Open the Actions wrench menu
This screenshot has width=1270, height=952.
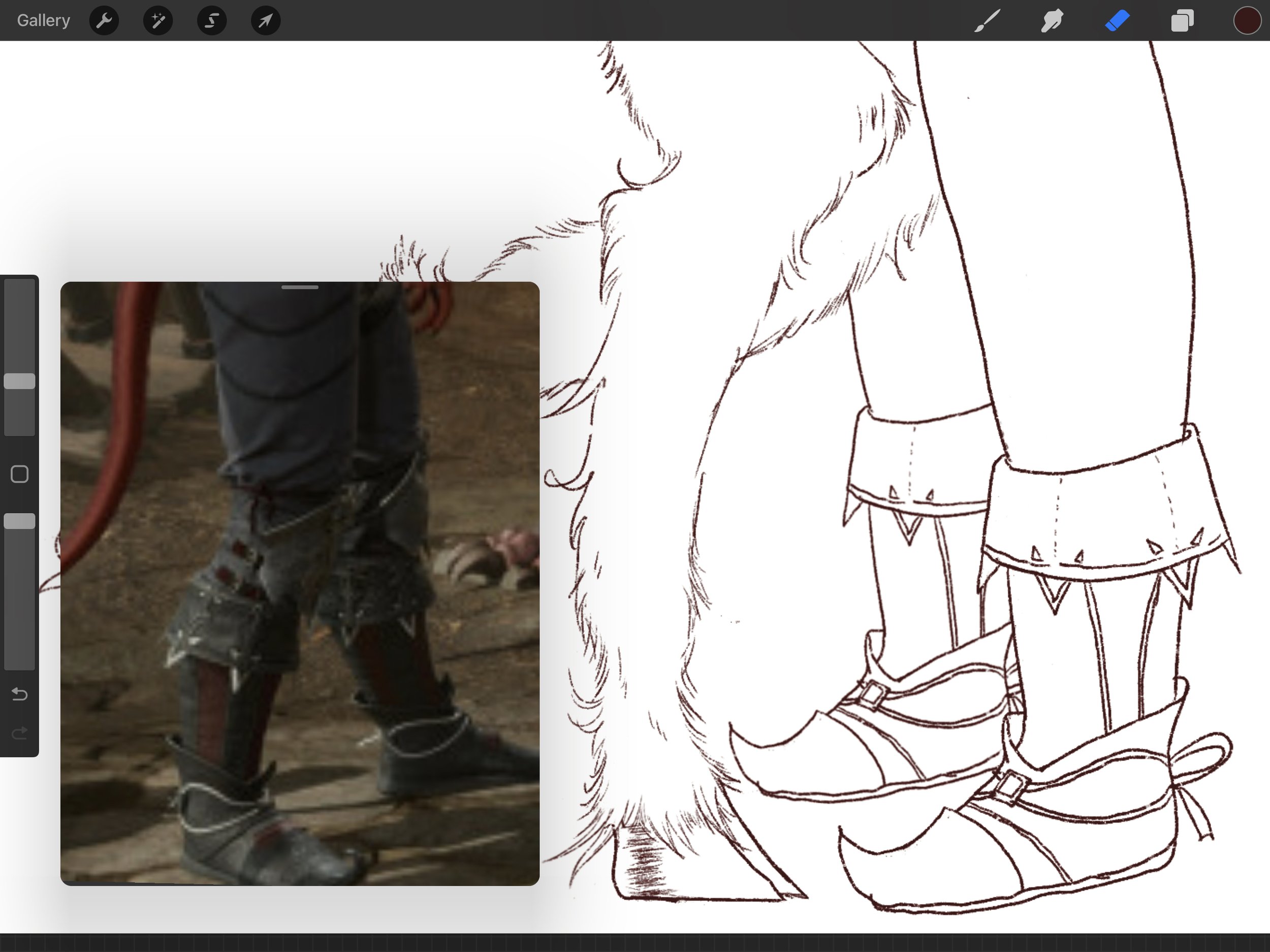point(104,21)
